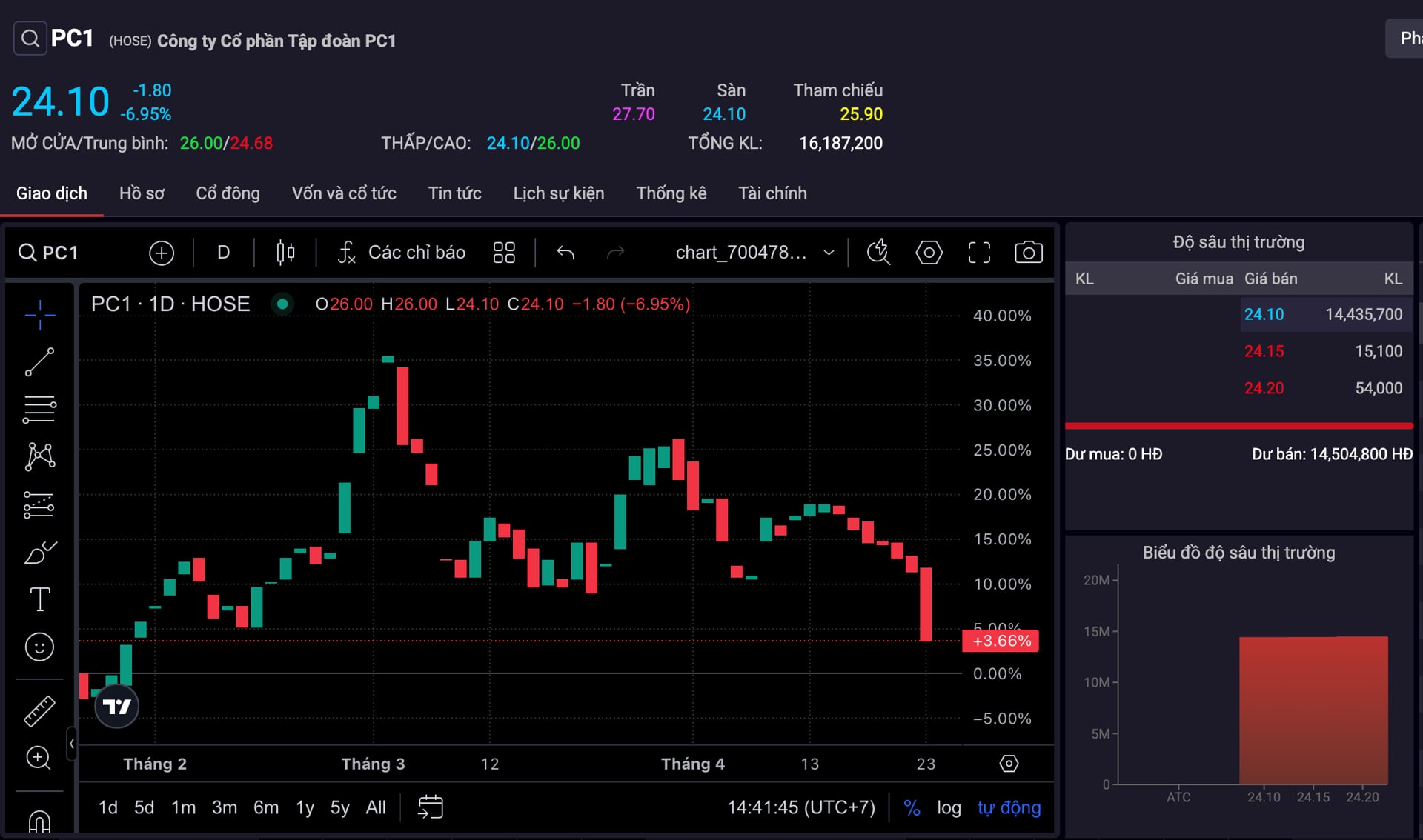Choose the text annotation tool
Screen dimensions: 1423x840
(x=39, y=599)
